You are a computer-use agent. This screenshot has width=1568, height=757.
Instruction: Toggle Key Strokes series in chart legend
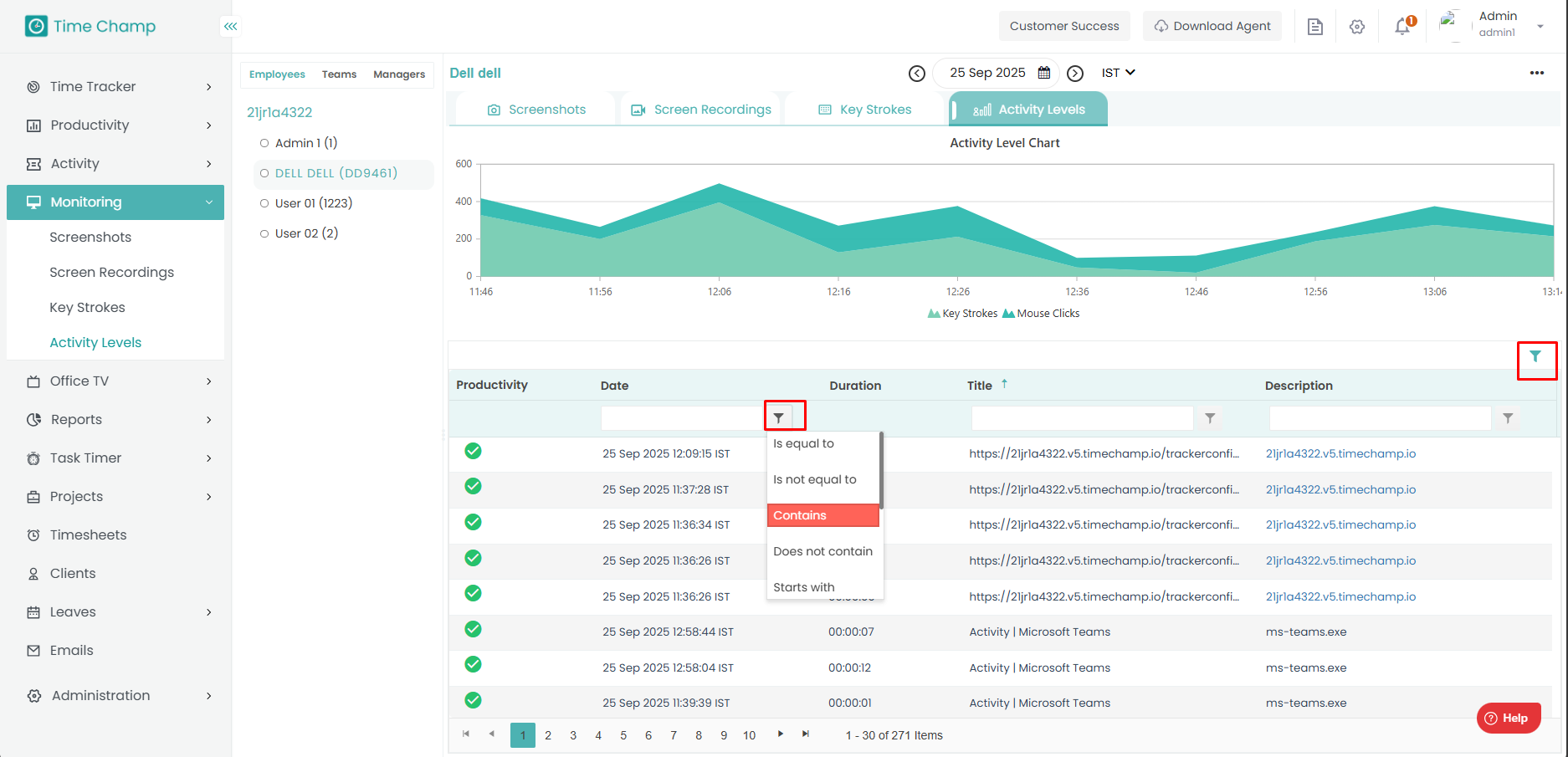(x=962, y=314)
